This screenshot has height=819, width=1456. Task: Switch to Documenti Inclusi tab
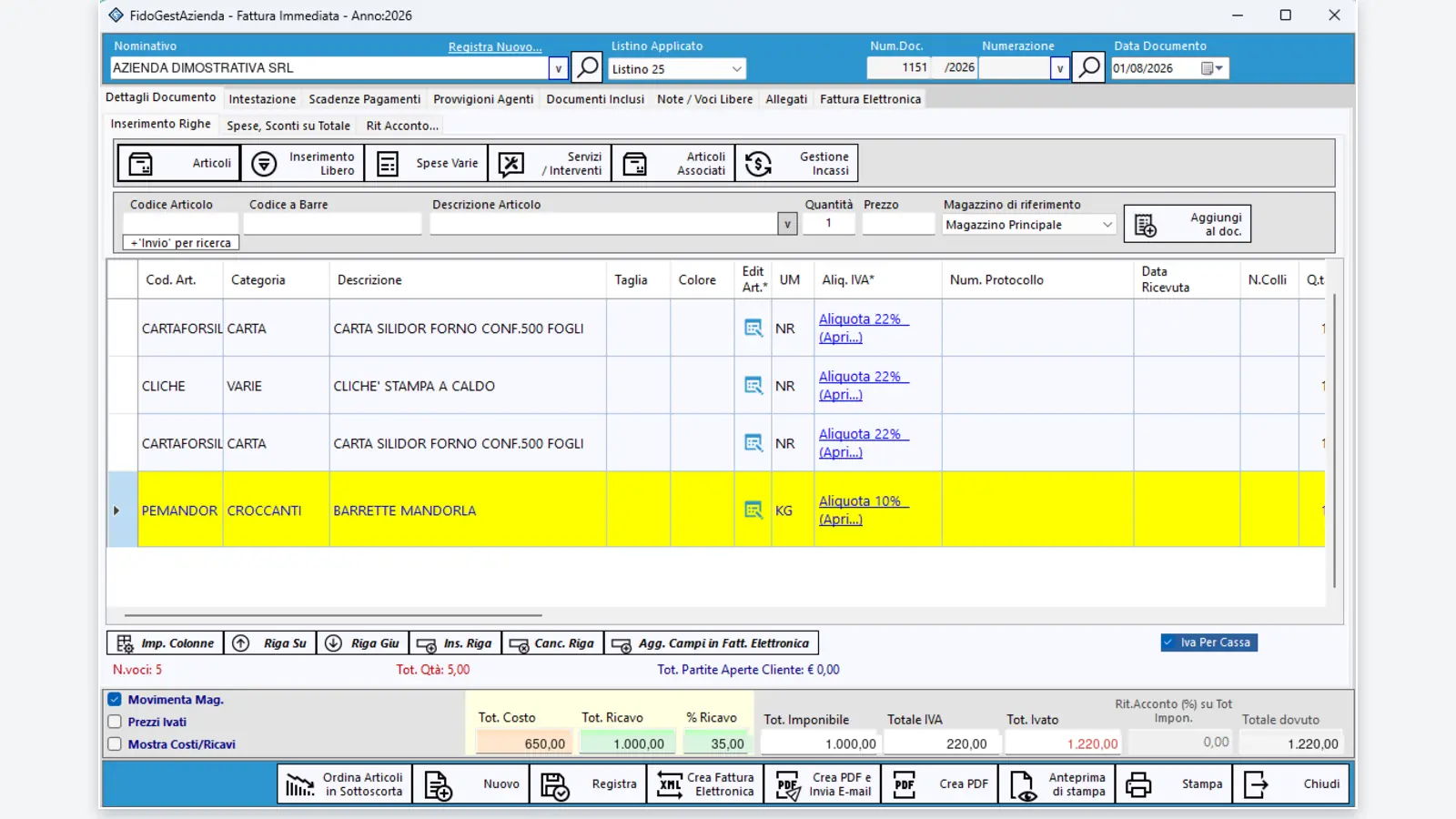pyautogui.click(x=595, y=99)
